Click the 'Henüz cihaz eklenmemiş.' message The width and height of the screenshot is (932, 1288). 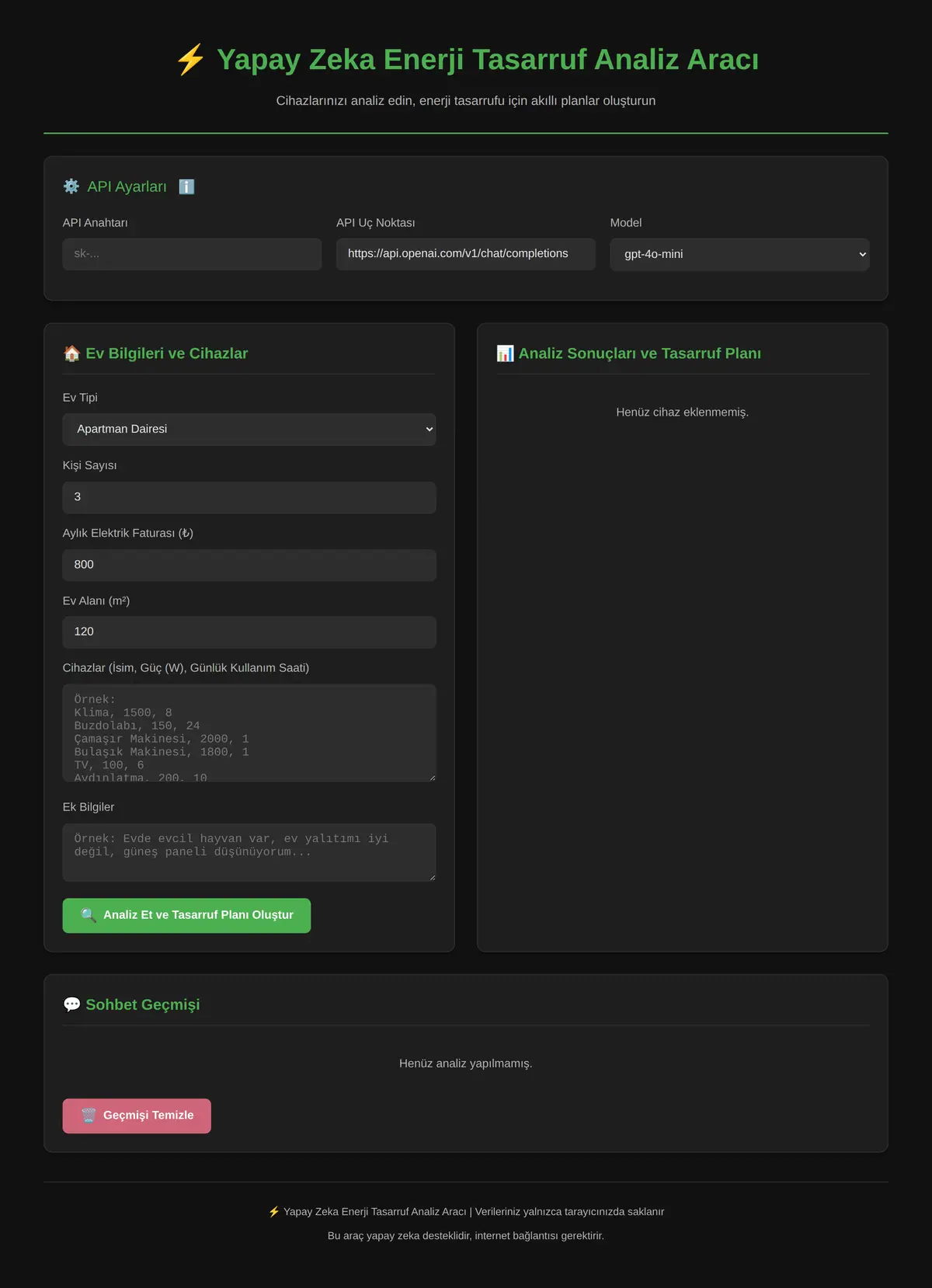[683, 413]
